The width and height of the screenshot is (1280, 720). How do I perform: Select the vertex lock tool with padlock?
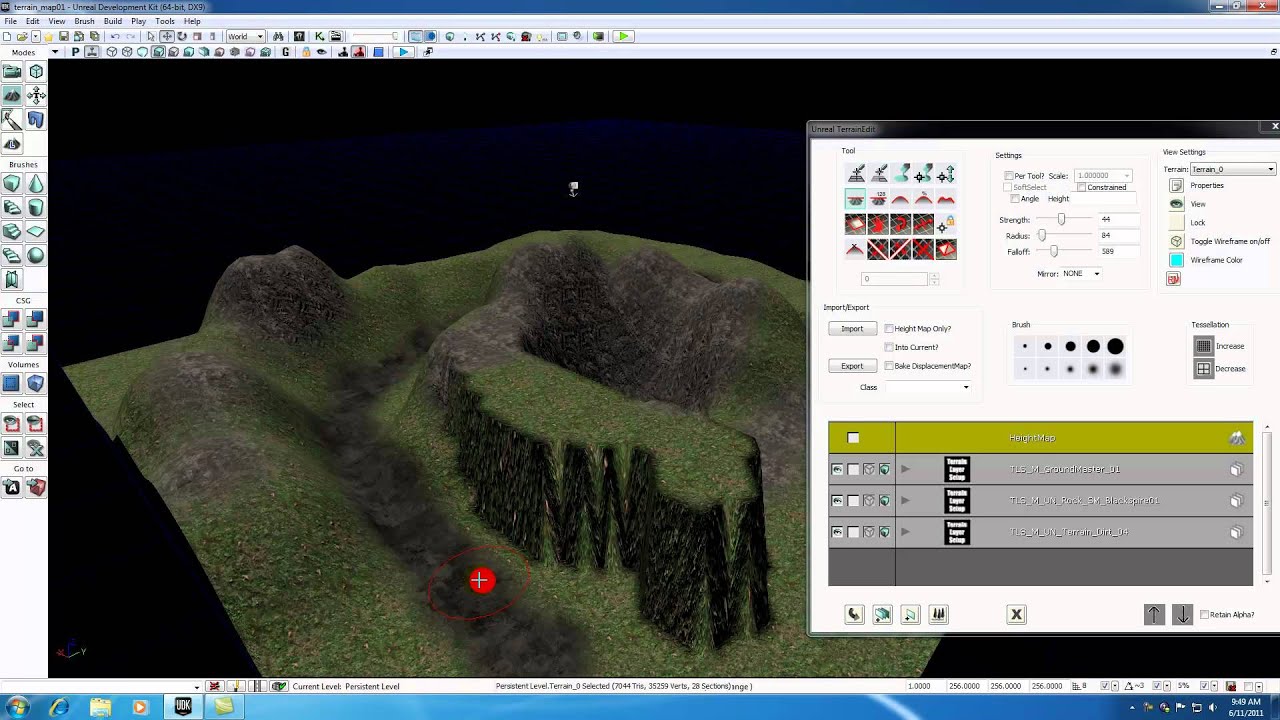pos(945,223)
